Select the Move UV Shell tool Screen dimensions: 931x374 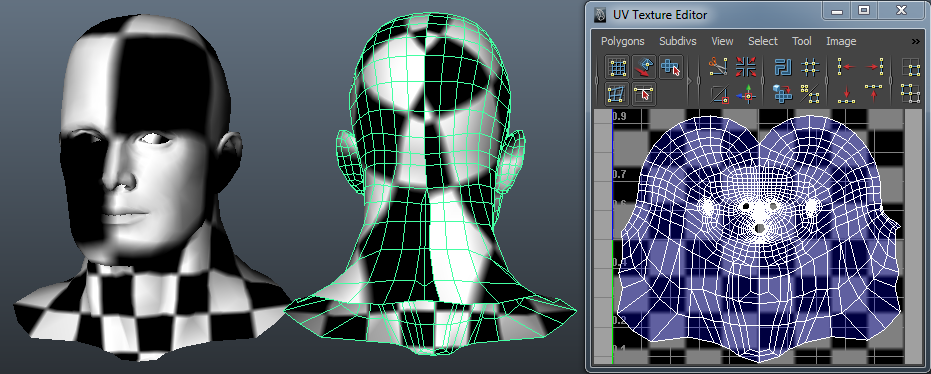(644, 67)
